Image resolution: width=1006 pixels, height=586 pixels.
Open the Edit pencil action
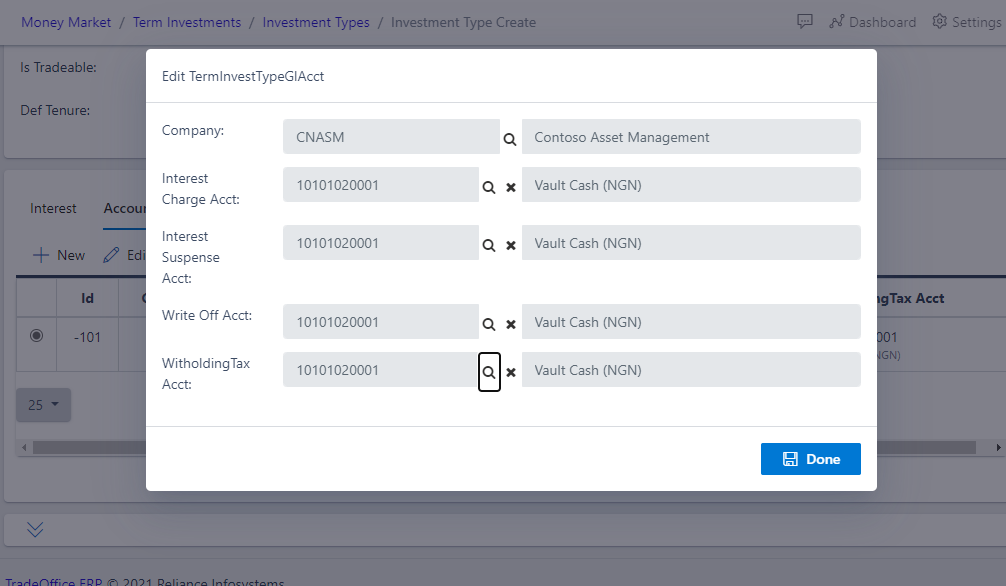click(x=113, y=254)
